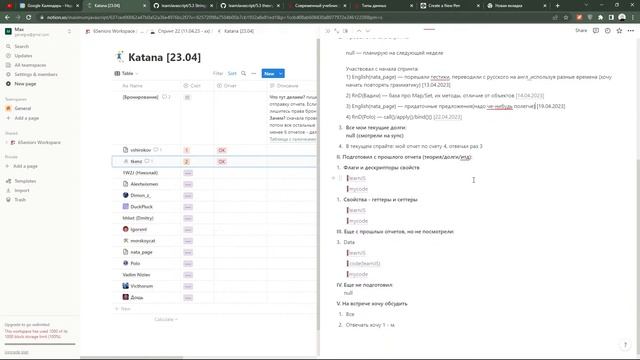Screen dimensions: 640x360
Task: Go back in the browser
Action: click(x=7, y=18)
